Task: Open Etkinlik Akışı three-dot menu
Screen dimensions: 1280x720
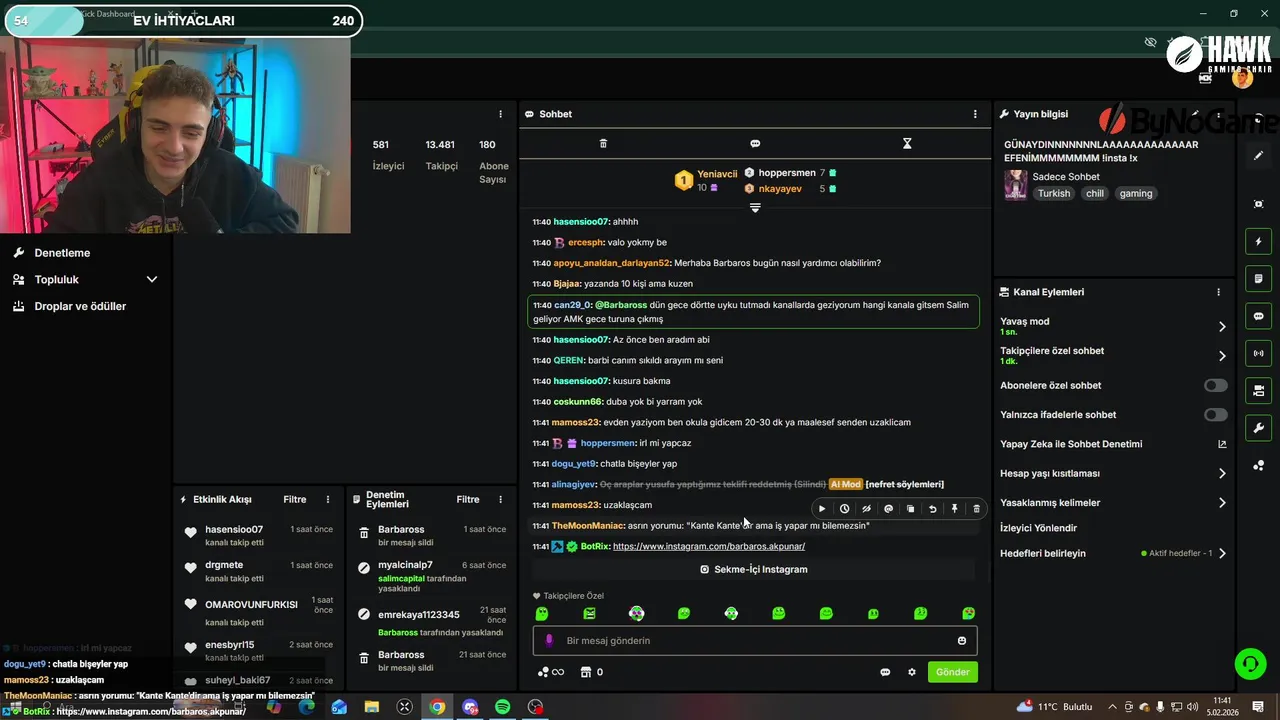Action: pyautogui.click(x=328, y=500)
